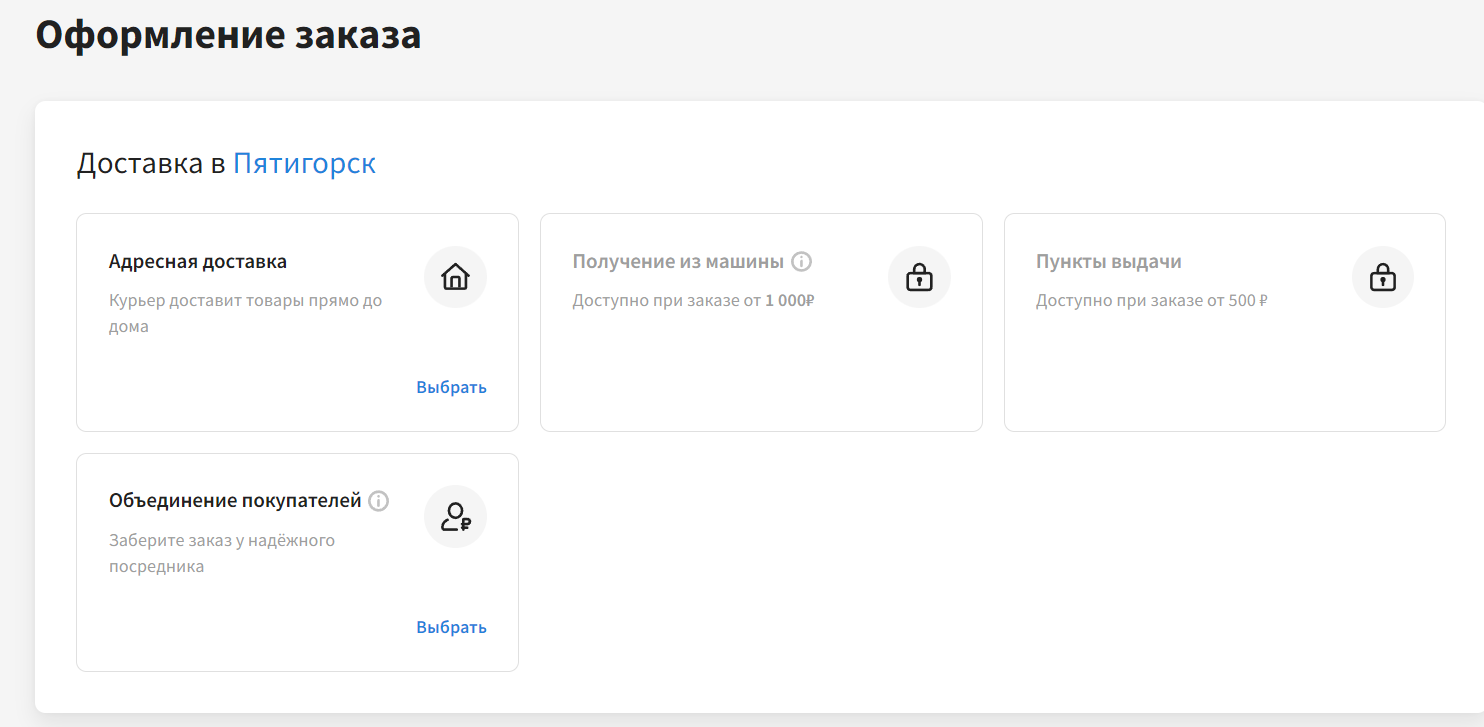This screenshot has height=727, width=1484.
Task: Click the Получение из машины title
Action: click(x=678, y=262)
